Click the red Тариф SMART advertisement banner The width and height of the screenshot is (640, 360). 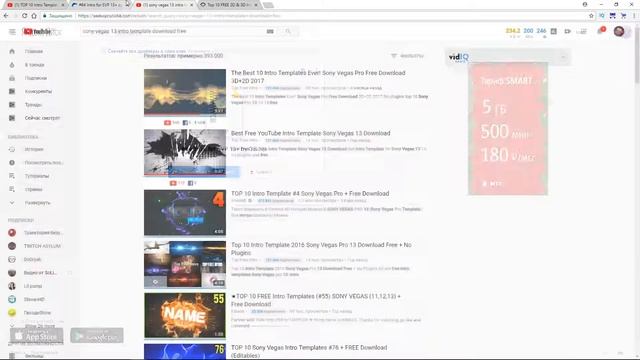pyautogui.click(x=508, y=129)
